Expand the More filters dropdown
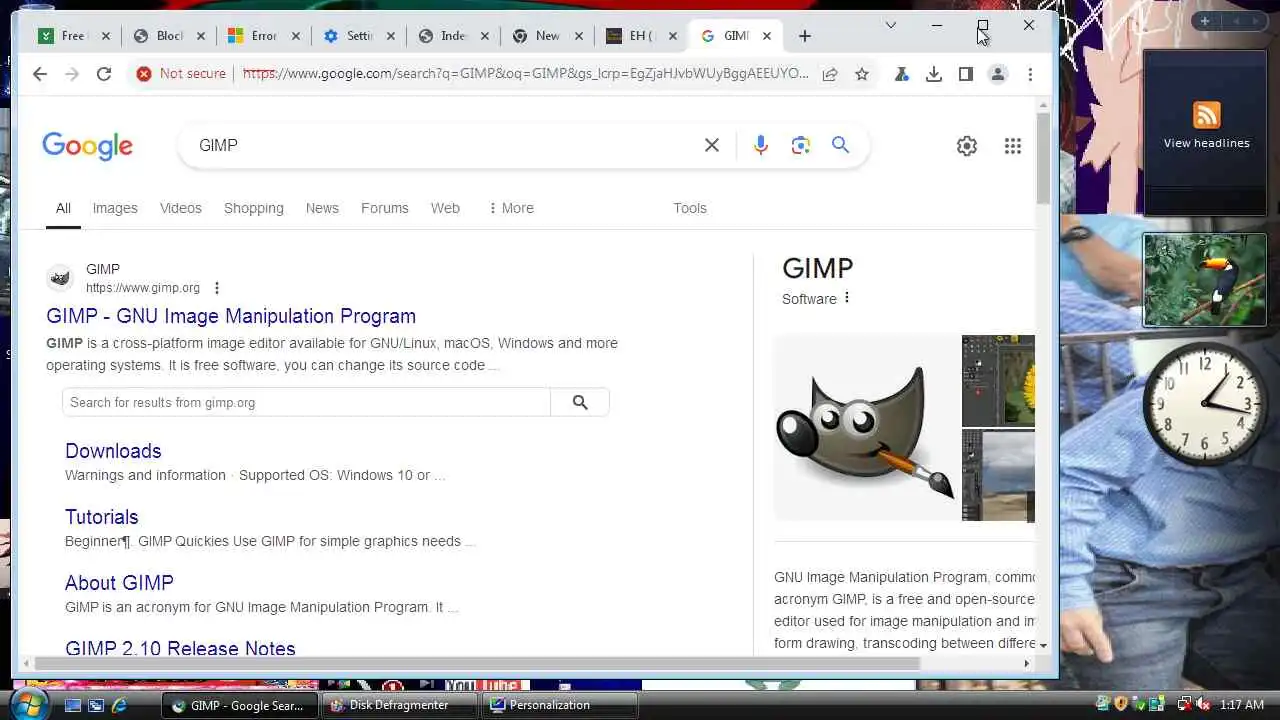 pos(511,208)
